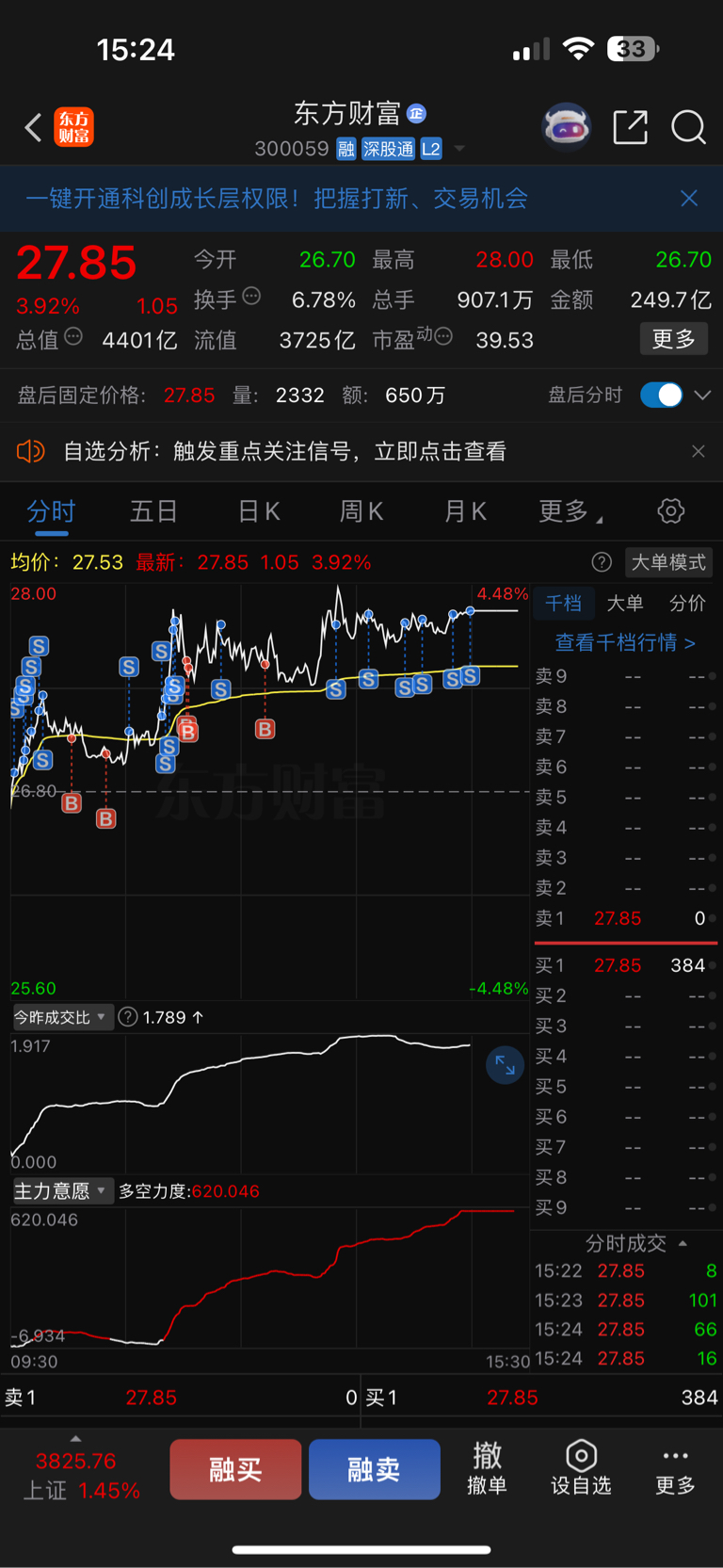Tap the orange speaker alert icon
Screen dimensions: 723x1568
(30, 451)
